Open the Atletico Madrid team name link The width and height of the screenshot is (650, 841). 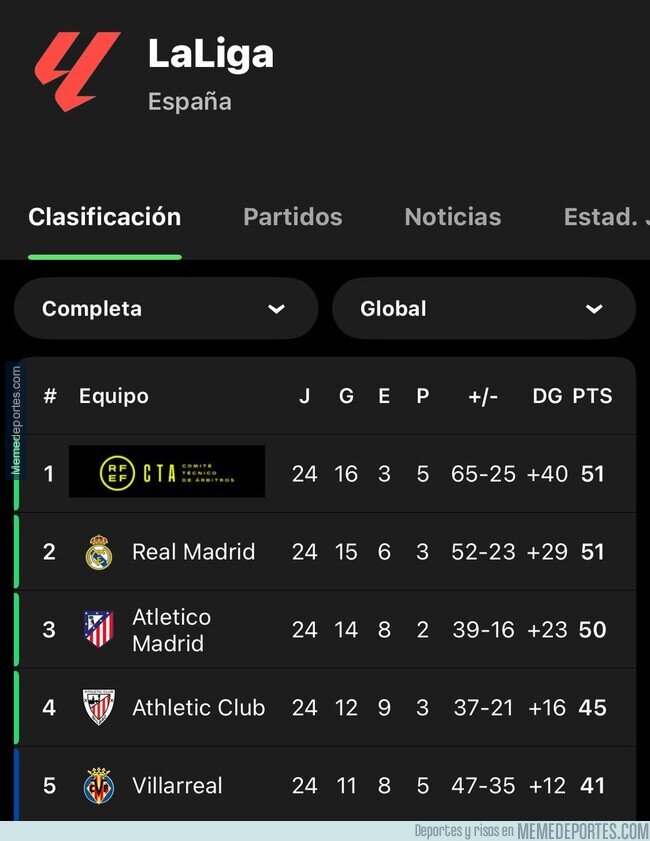tap(171, 630)
